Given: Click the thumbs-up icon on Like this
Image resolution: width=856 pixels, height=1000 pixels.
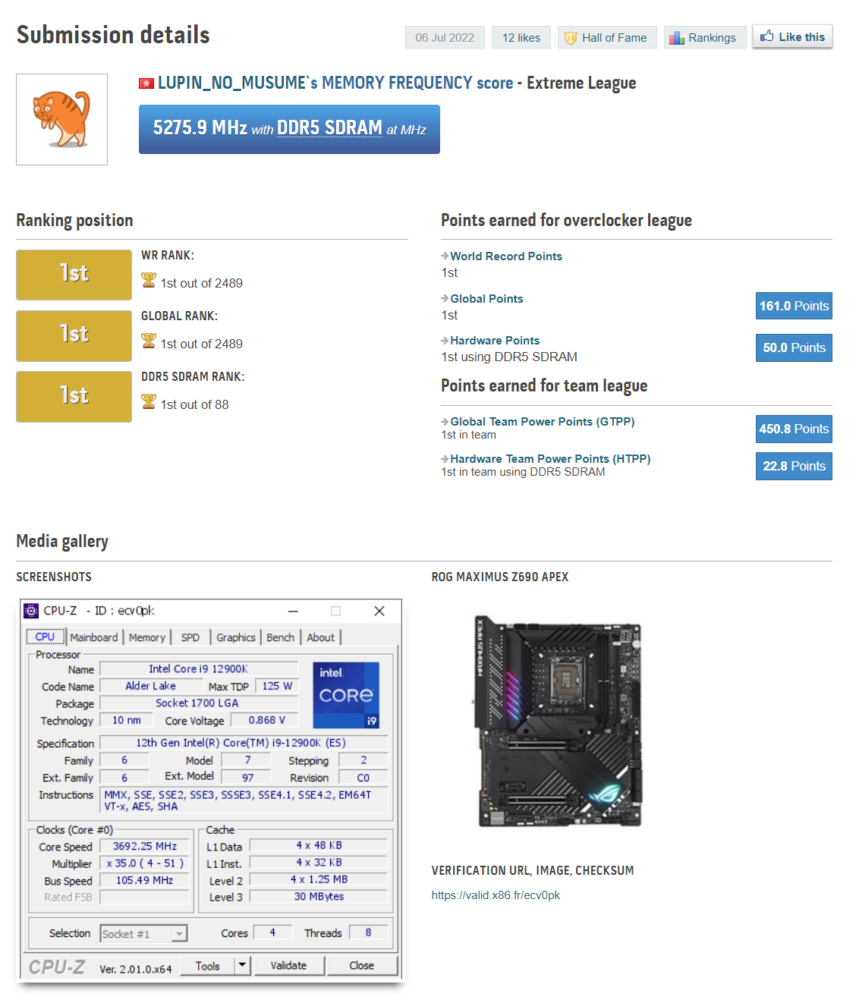Looking at the screenshot, I should (x=767, y=36).
